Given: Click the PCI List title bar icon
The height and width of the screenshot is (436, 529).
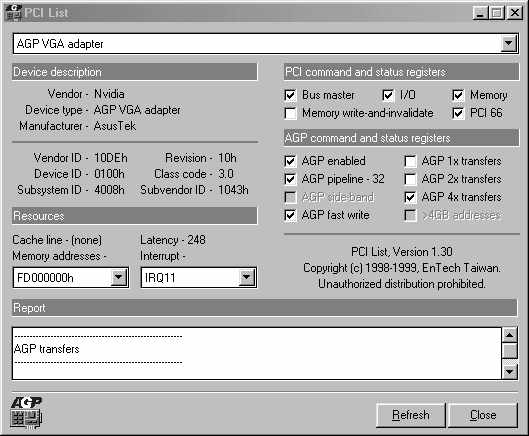Looking at the screenshot, I should click(13, 13).
